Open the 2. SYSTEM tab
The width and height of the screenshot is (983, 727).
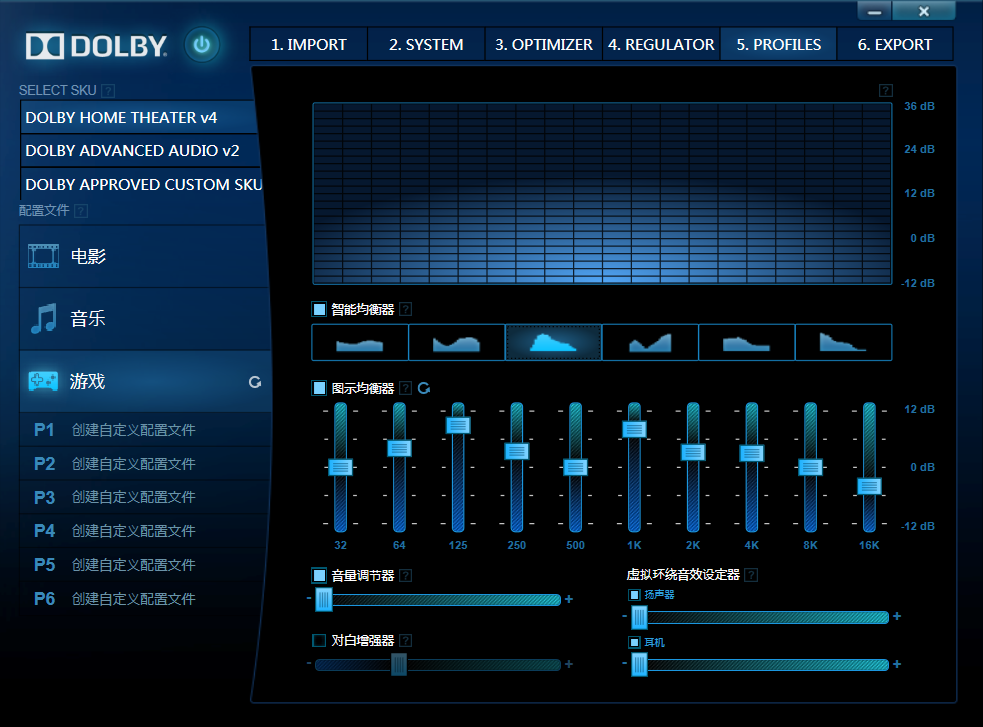[426, 44]
